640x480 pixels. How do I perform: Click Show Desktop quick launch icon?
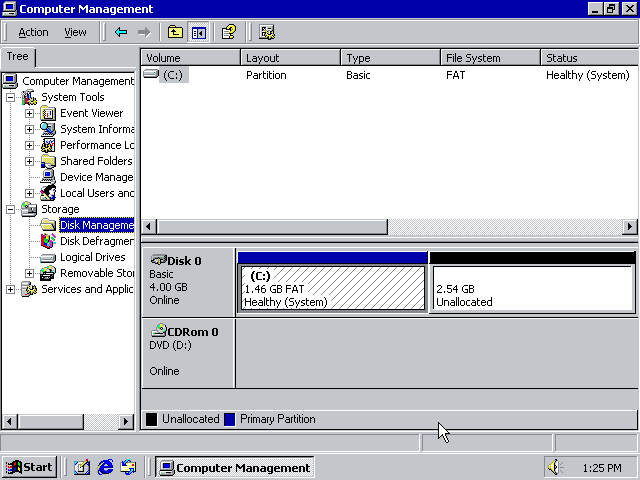click(82, 467)
